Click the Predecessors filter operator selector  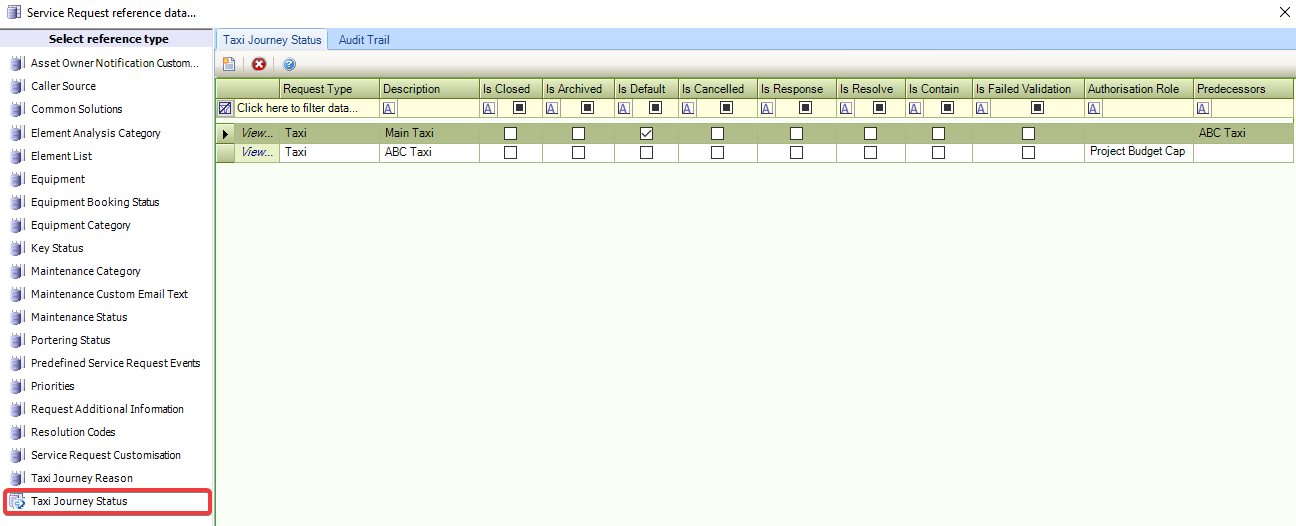tap(1204, 108)
